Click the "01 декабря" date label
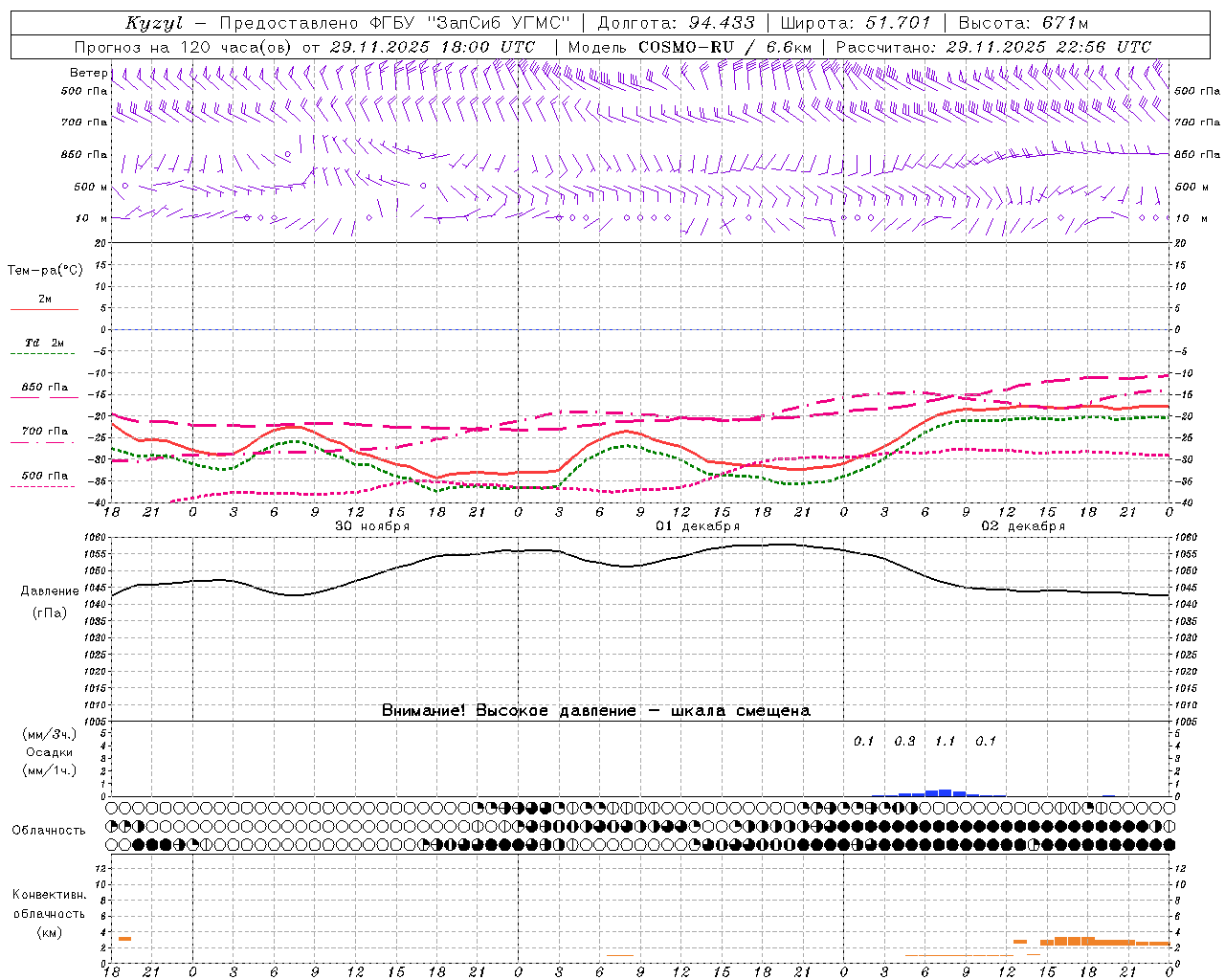 click(x=698, y=526)
